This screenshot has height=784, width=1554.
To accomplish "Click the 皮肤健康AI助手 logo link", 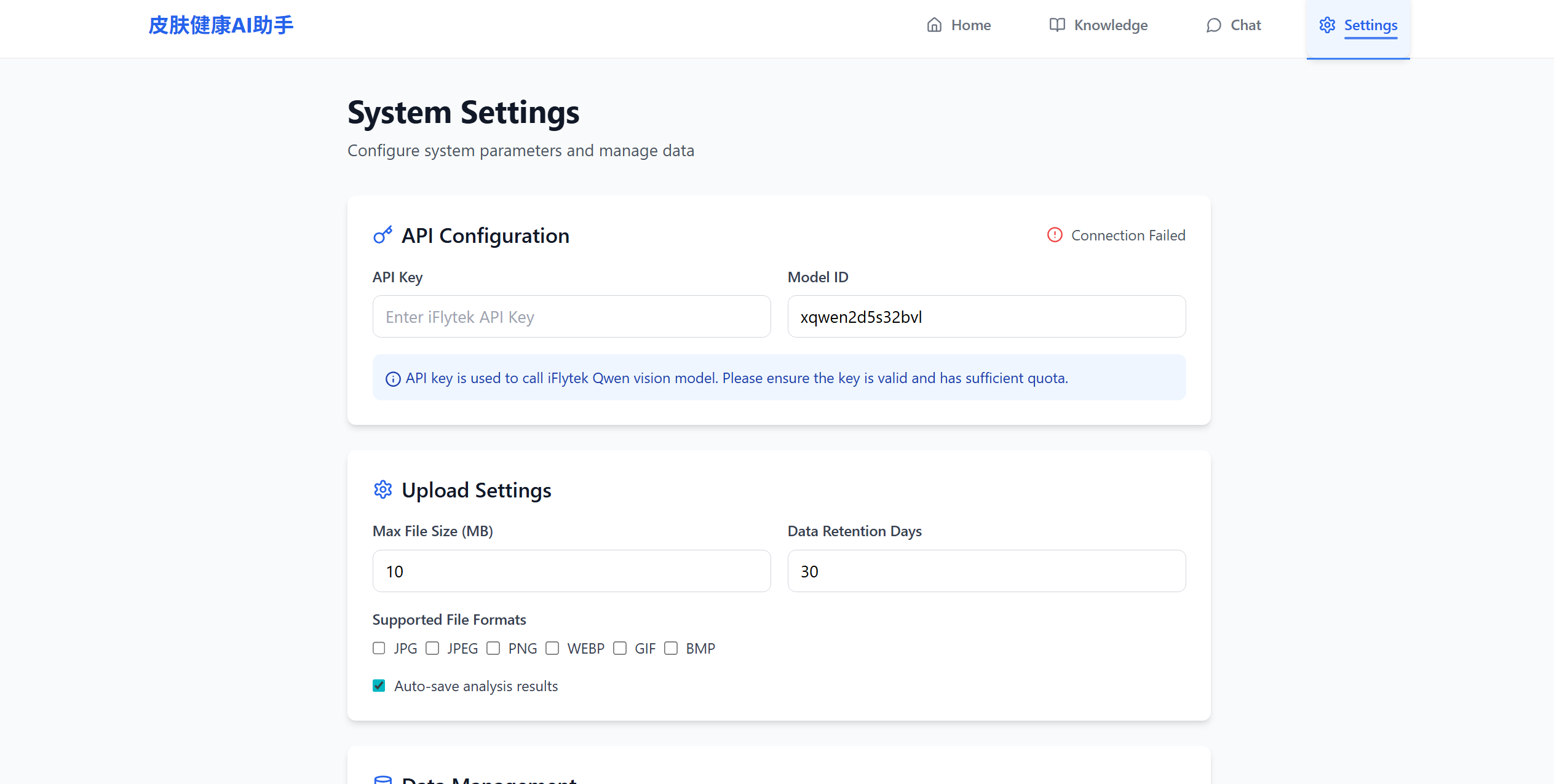I will click(221, 25).
